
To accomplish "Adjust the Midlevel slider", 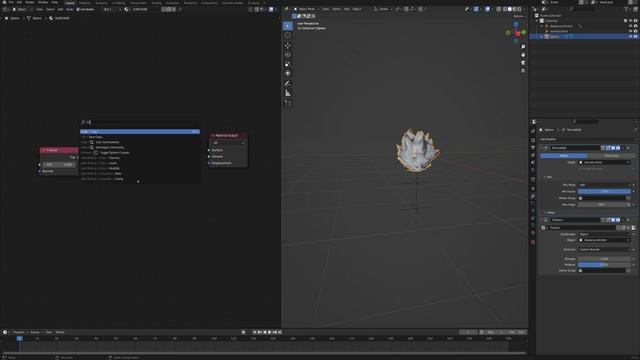I will [x=604, y=264].
